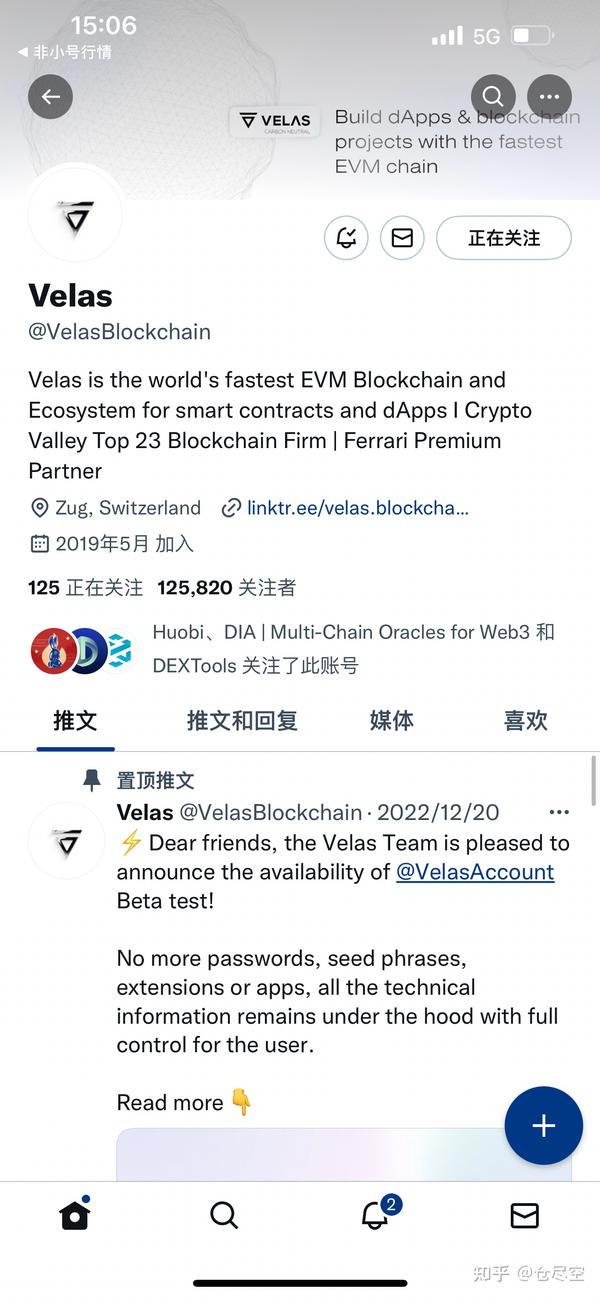Open the search icon at the top

point(492,96)
